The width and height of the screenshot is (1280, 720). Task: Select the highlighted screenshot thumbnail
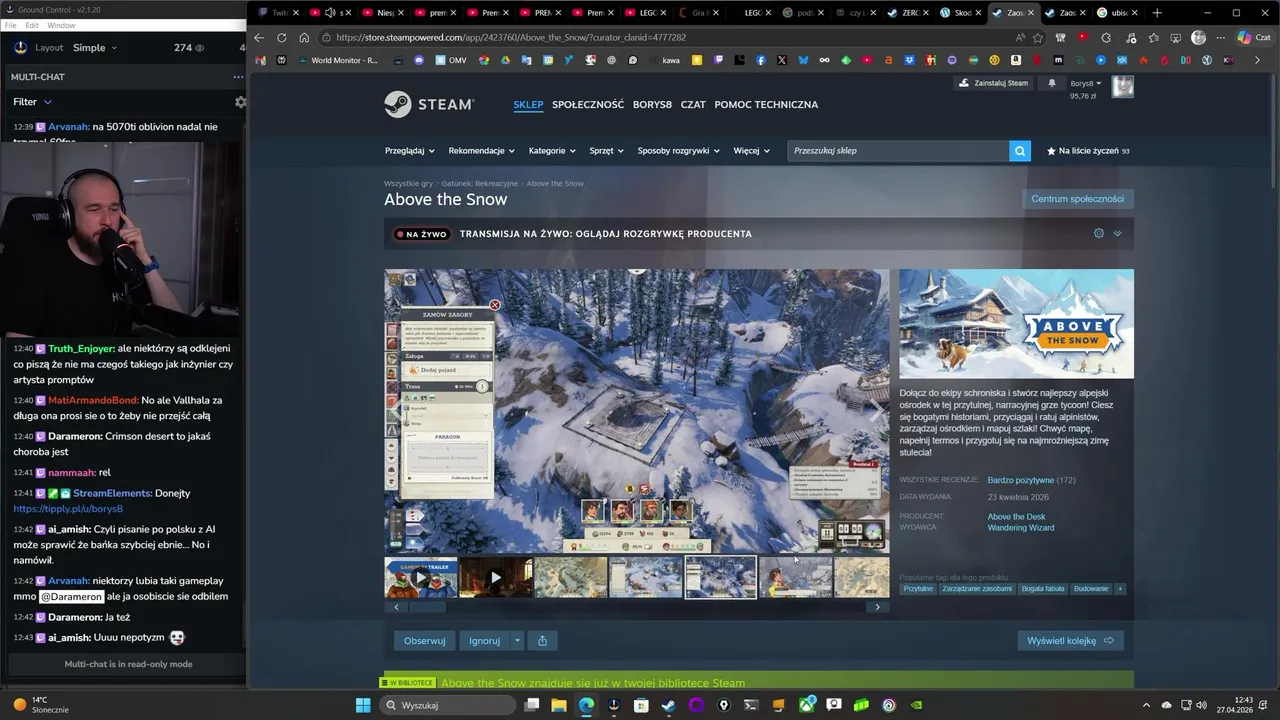(x=720, y=577)
